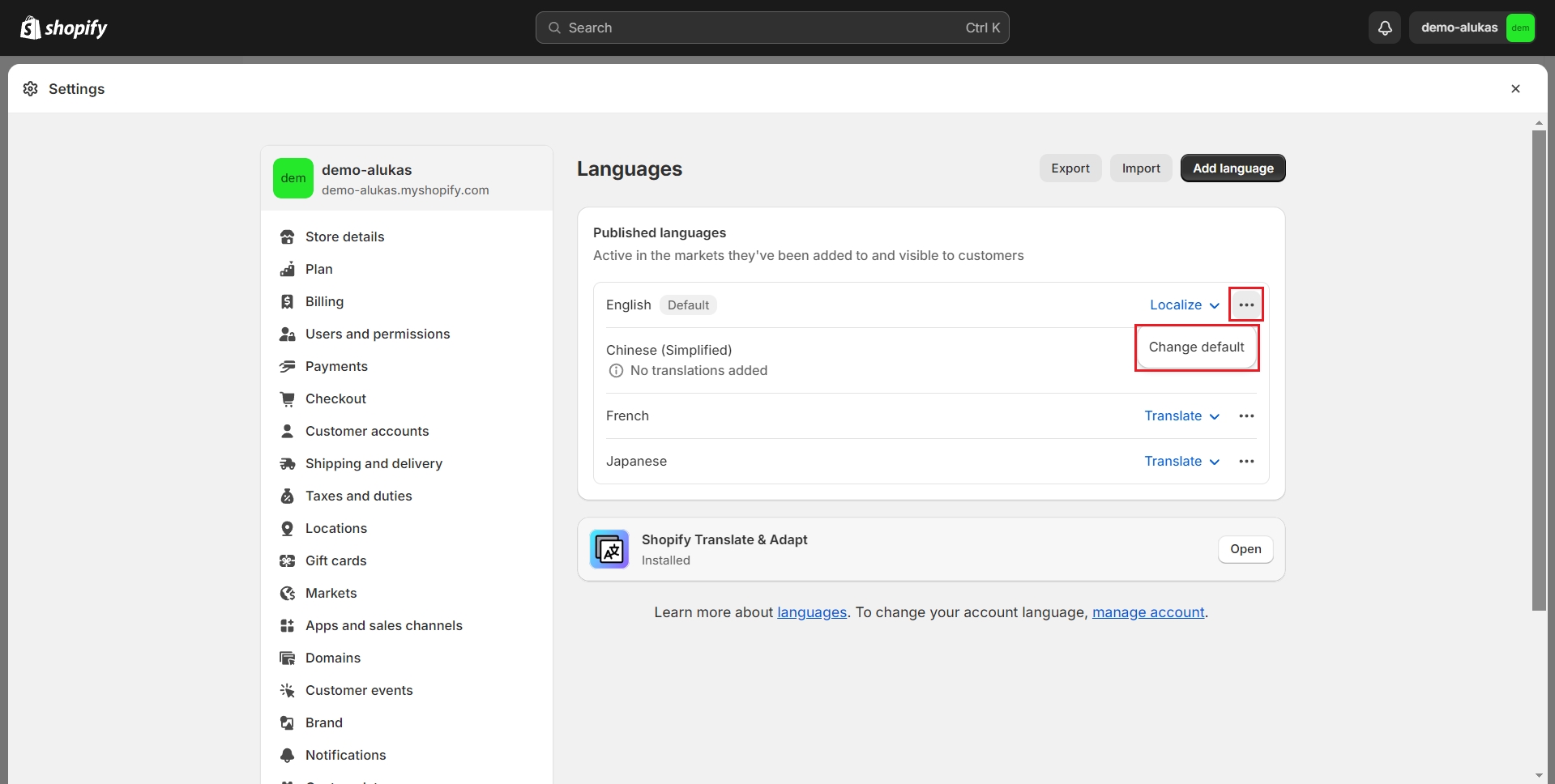Expand the Translate dropdown for French

(1181, 416)
